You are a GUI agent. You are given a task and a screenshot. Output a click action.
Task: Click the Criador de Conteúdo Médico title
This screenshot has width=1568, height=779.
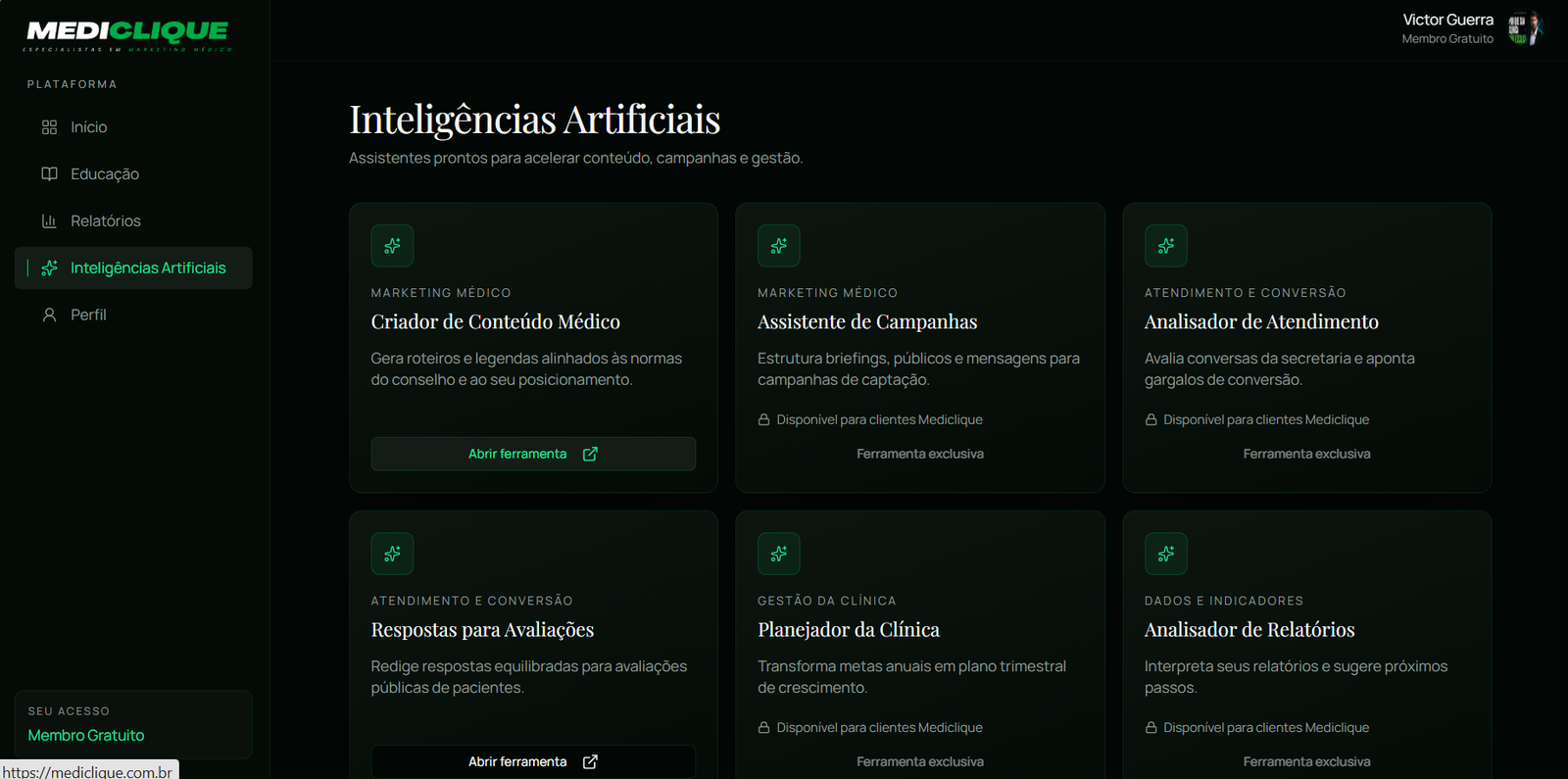point(495,321)
